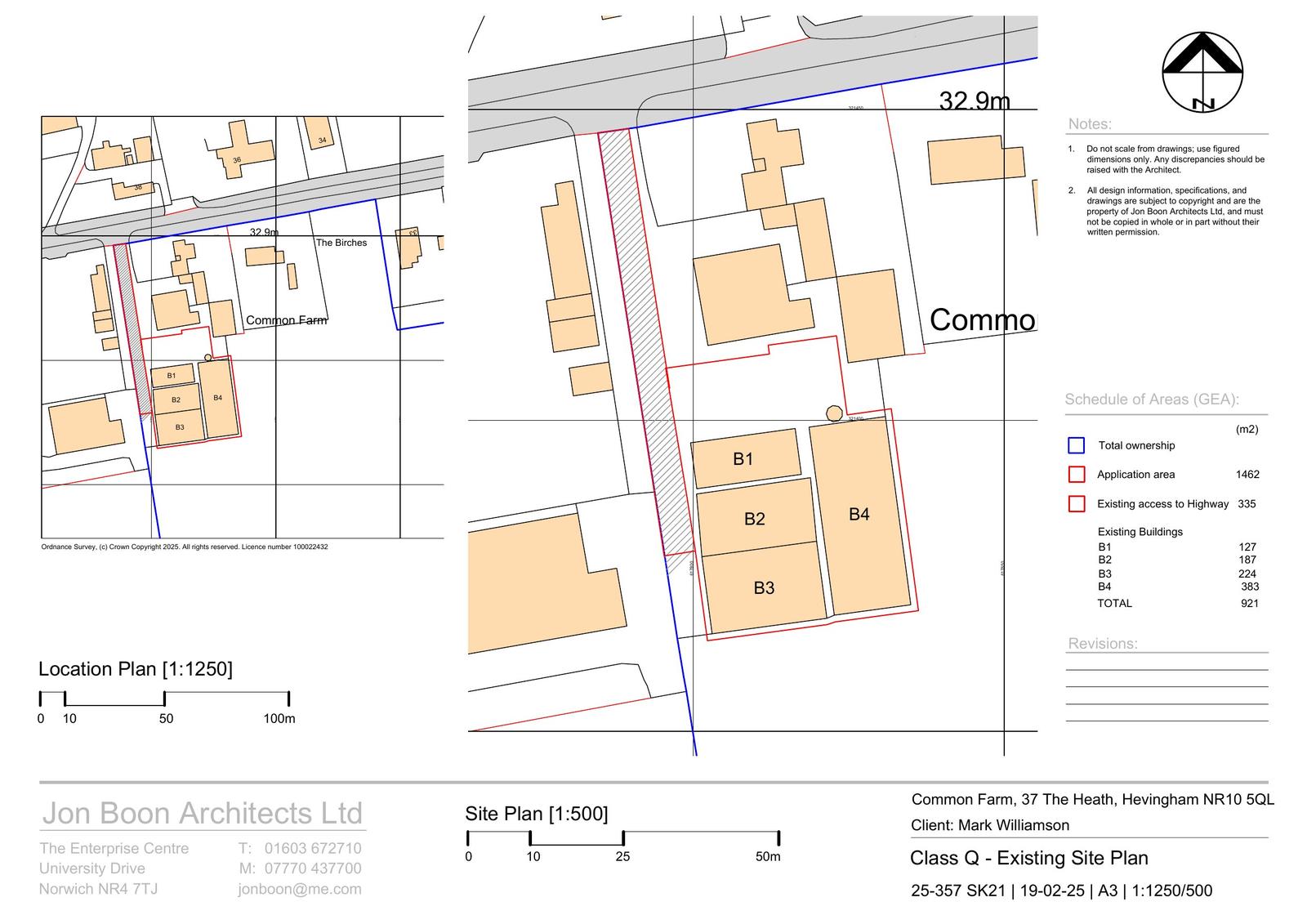Click building B4 in the location plan
This screenshot has height=924, width=1307.
[218, 398]
